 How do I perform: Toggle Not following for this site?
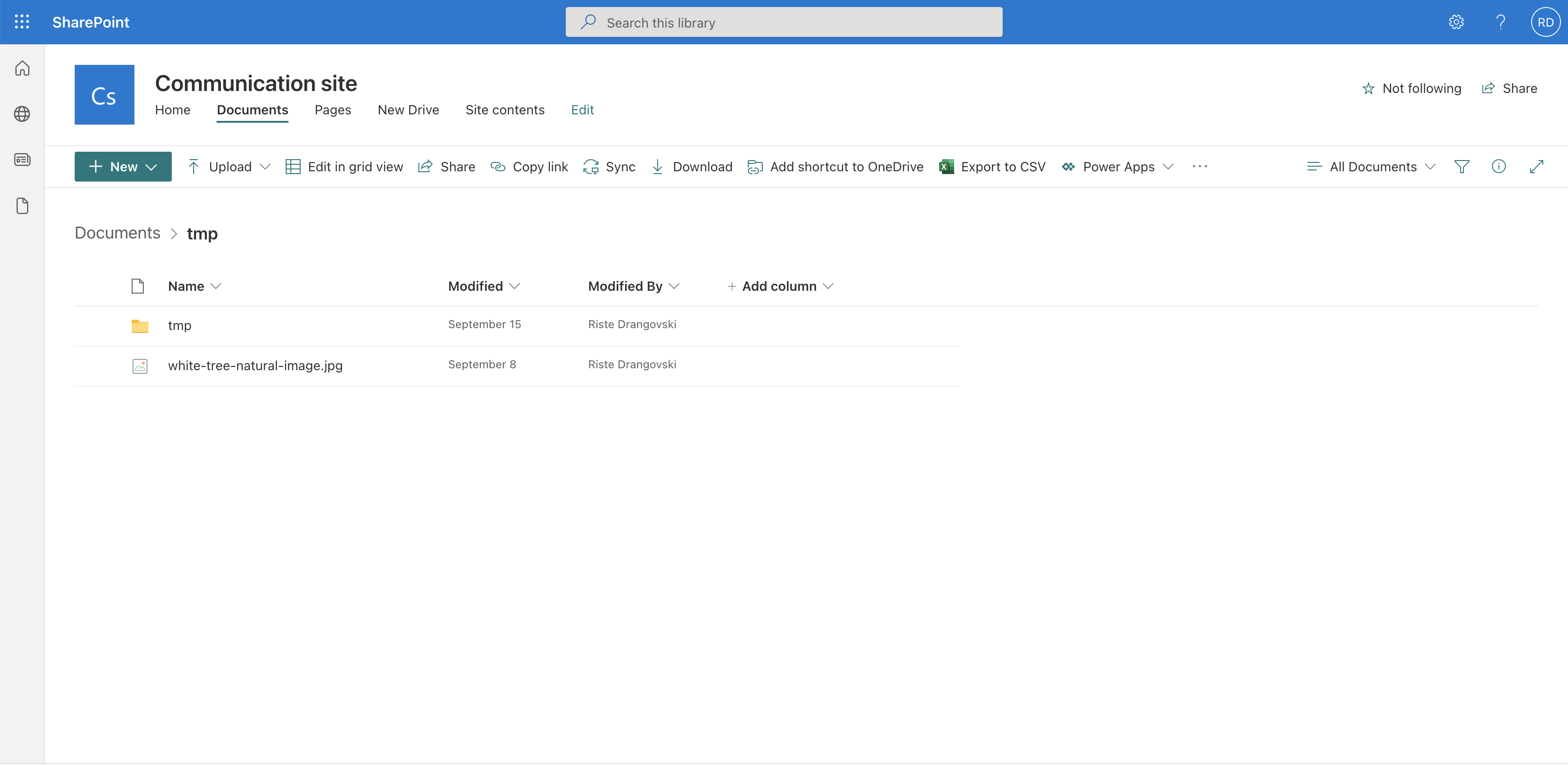click(x=1412, y=88)
